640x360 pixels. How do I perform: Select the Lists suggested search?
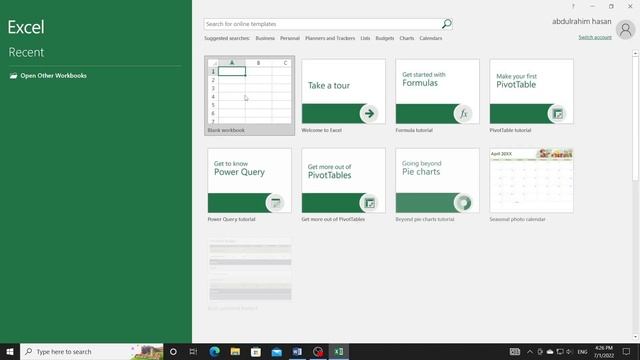point(365,38)
